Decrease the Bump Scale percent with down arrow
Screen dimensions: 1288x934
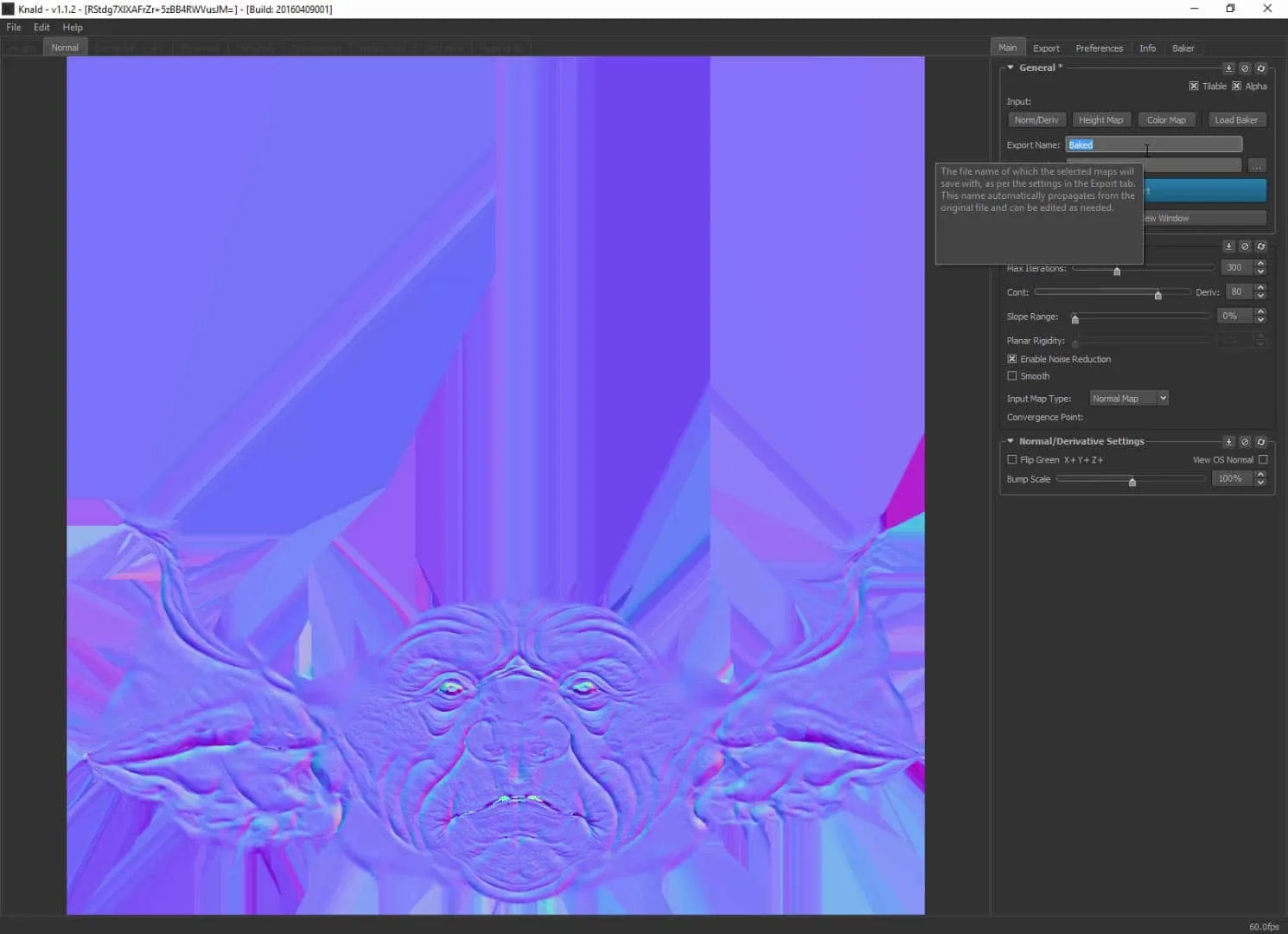pyautogui.click(x=1260, y=483)
